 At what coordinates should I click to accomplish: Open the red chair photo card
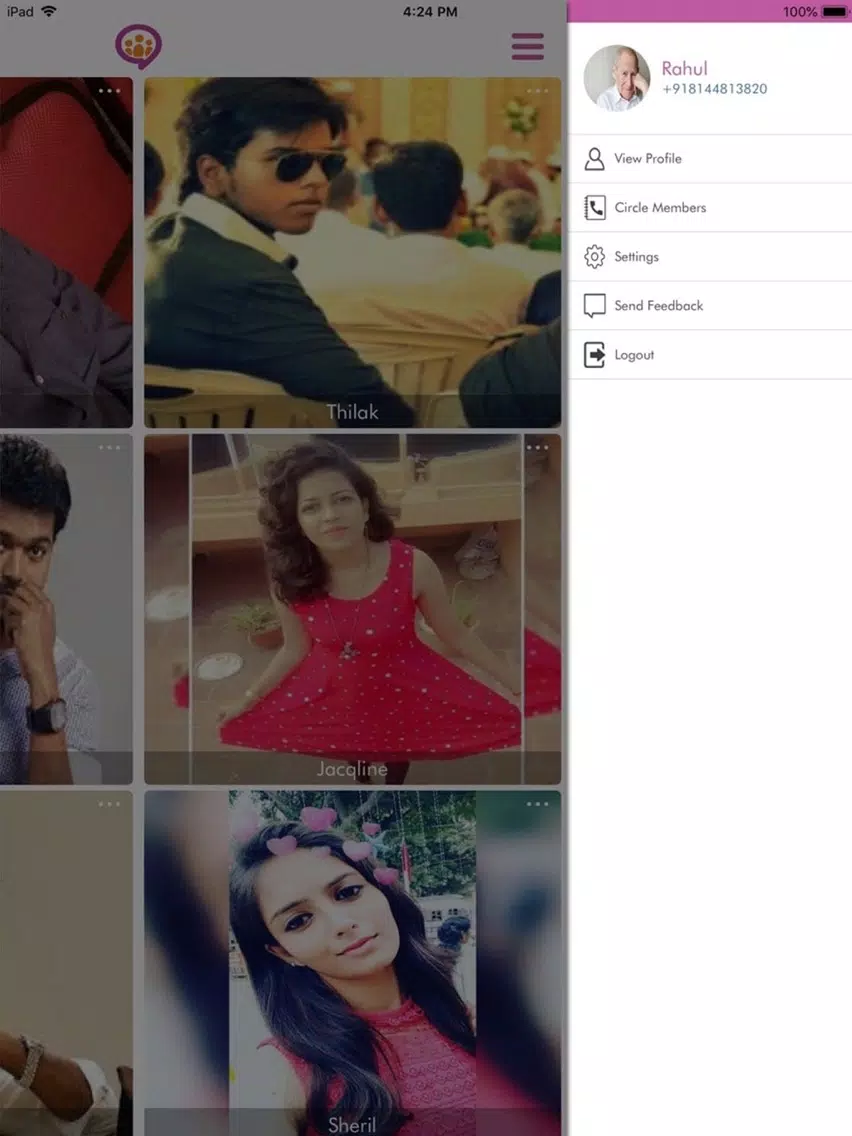click(66, 252)
